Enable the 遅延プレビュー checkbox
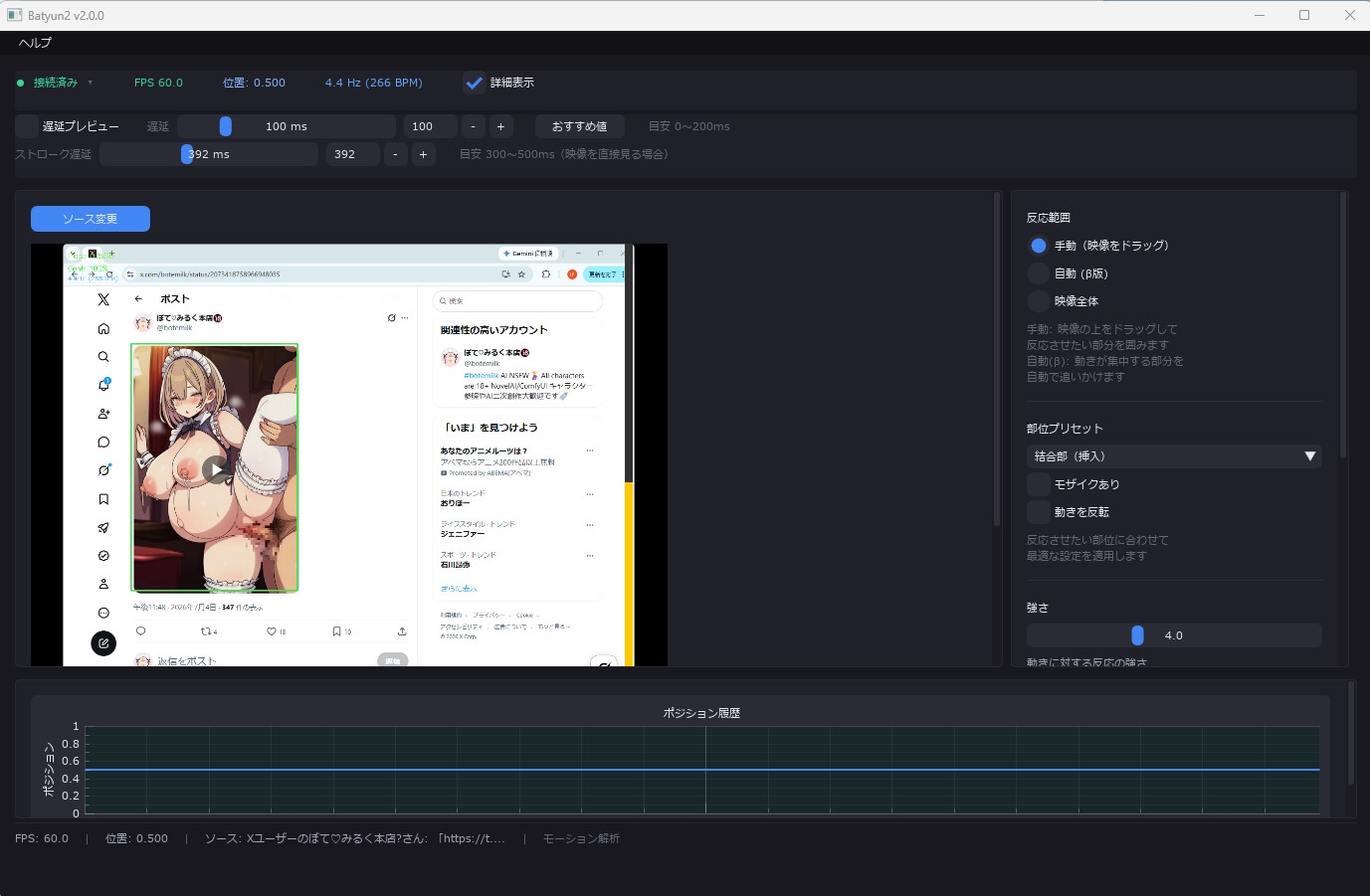The width and height of the screenshot is (1370, 896). 27,126
